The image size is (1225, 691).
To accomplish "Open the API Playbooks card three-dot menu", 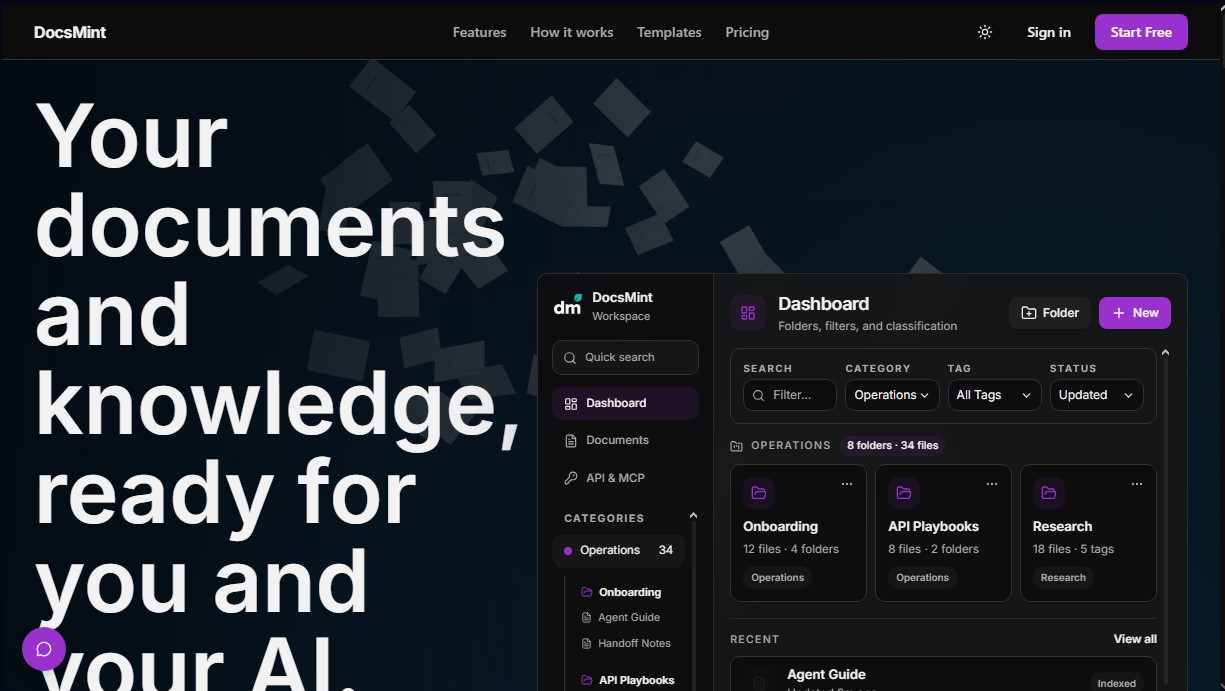I will pos(992,484).
